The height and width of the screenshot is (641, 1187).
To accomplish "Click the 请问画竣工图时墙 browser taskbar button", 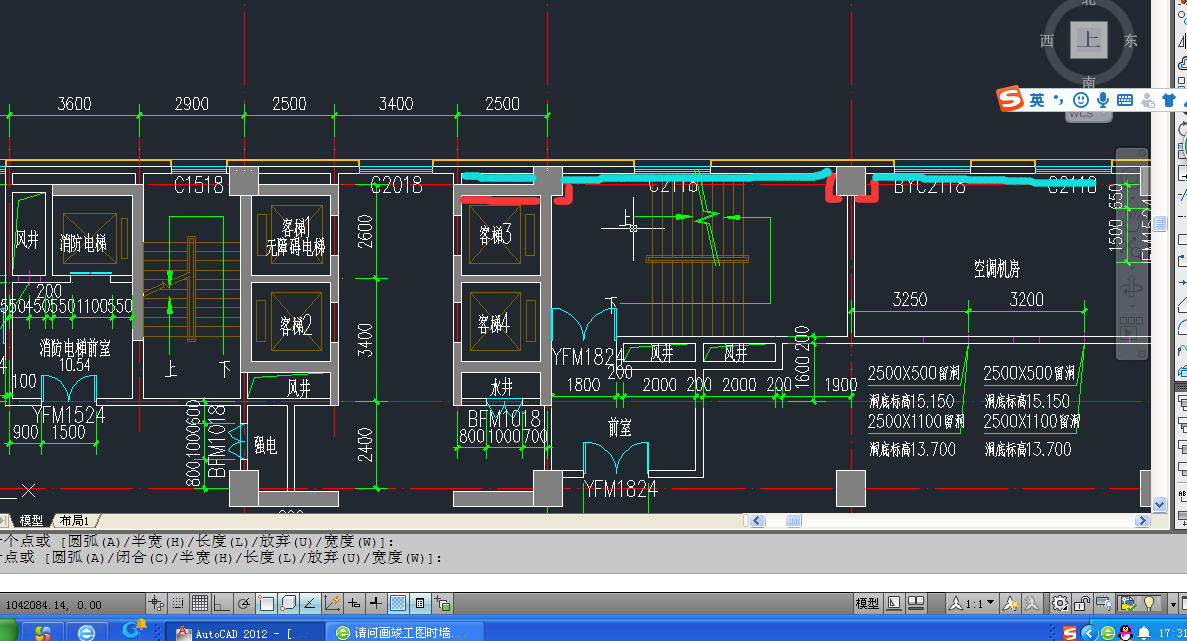I will [405, 633].
